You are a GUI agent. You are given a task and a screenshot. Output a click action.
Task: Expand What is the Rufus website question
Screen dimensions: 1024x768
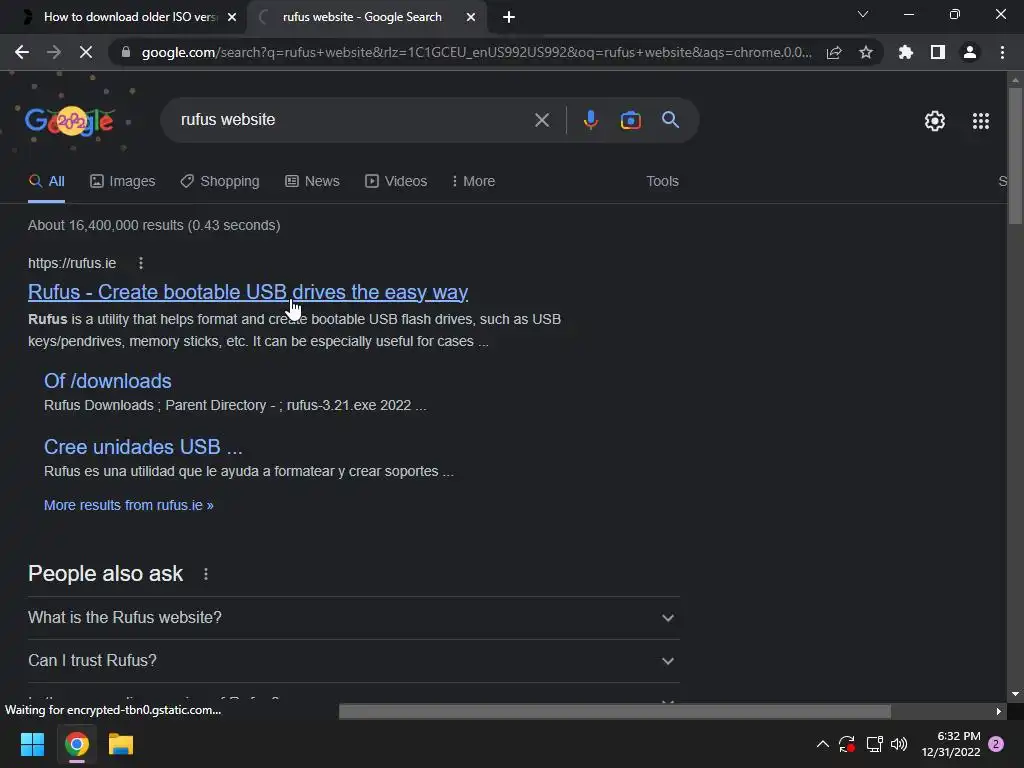(x=353, y=618)
